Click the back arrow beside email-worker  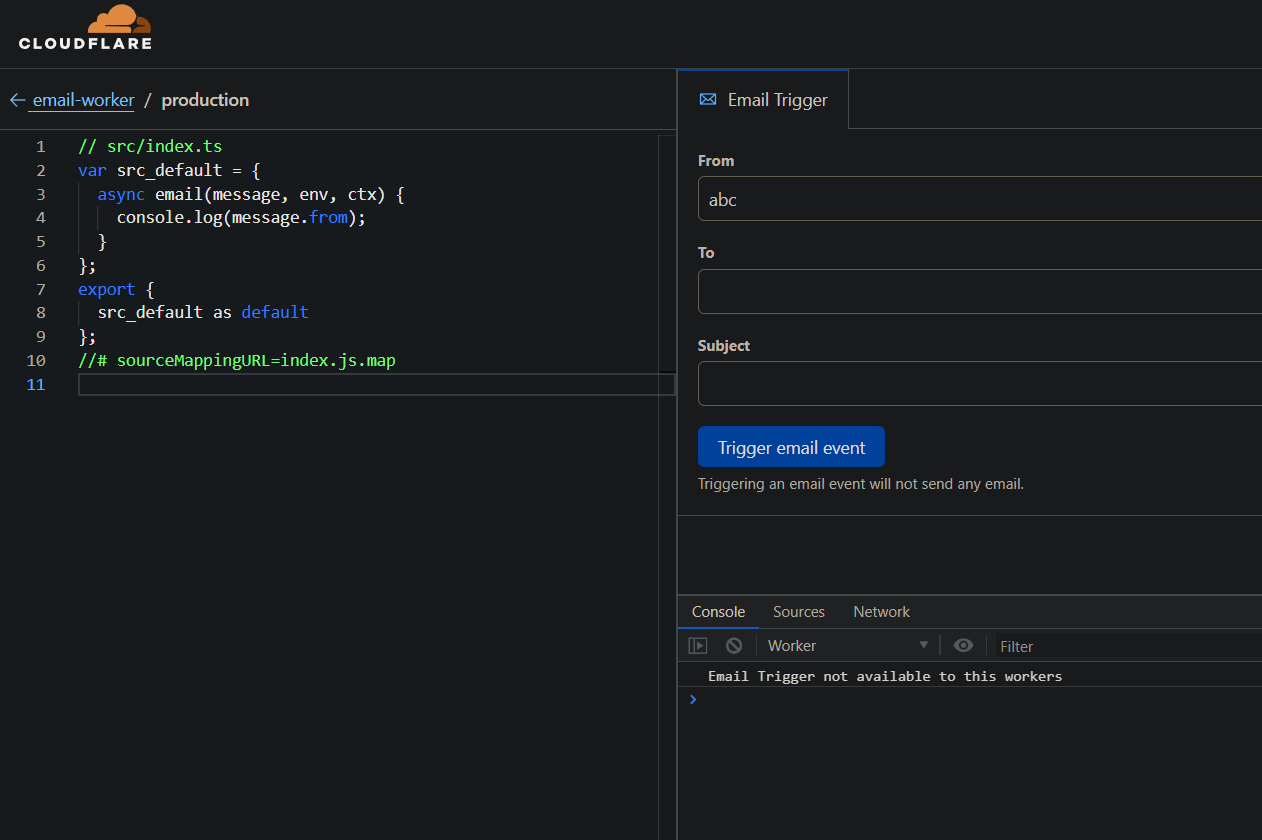tap(17, 100)
